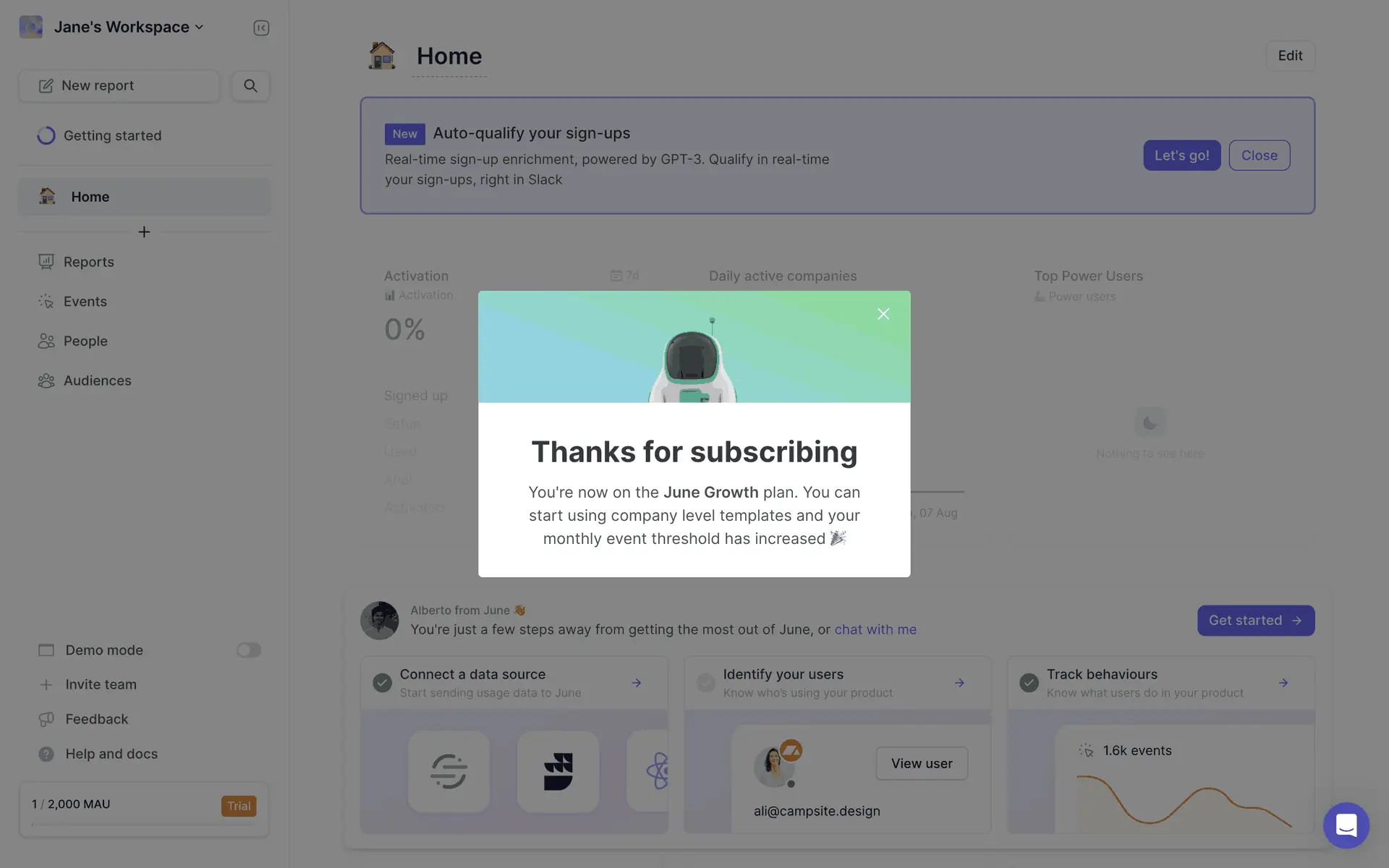
Task: Open search with the magnifier icon
Action: [x=250, y=85]
